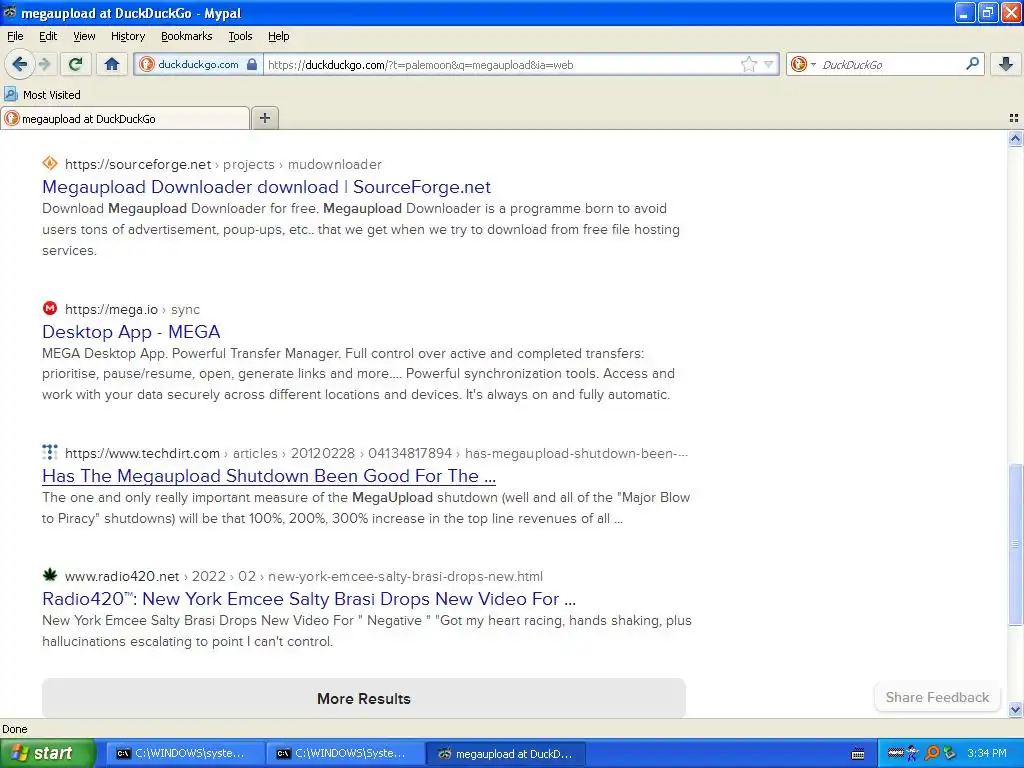Click the duckduckgo.com site identity badge
1024x768 pixels.
[x=199, y=64]
